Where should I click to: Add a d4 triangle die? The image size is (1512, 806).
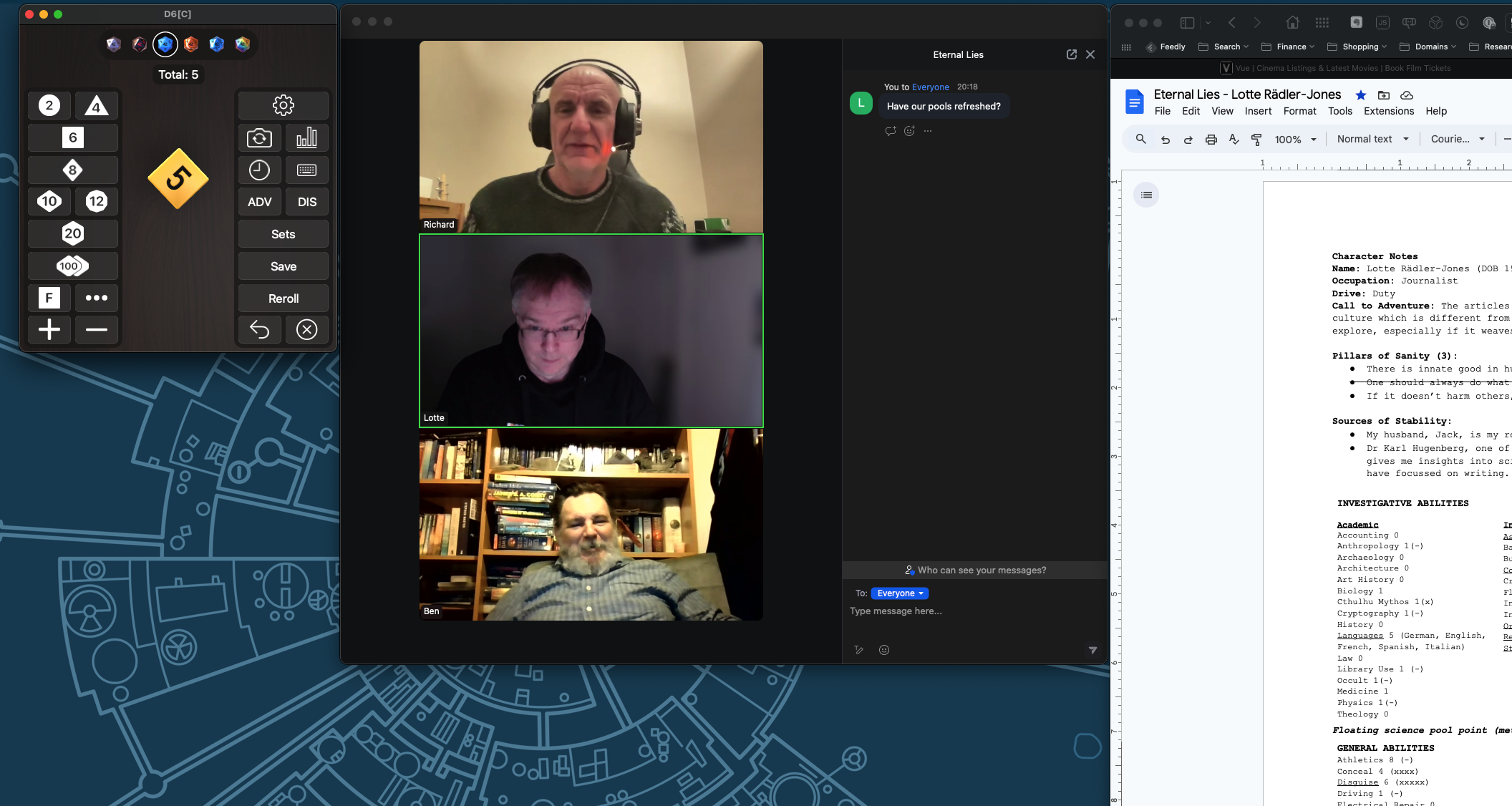point(97,106)
